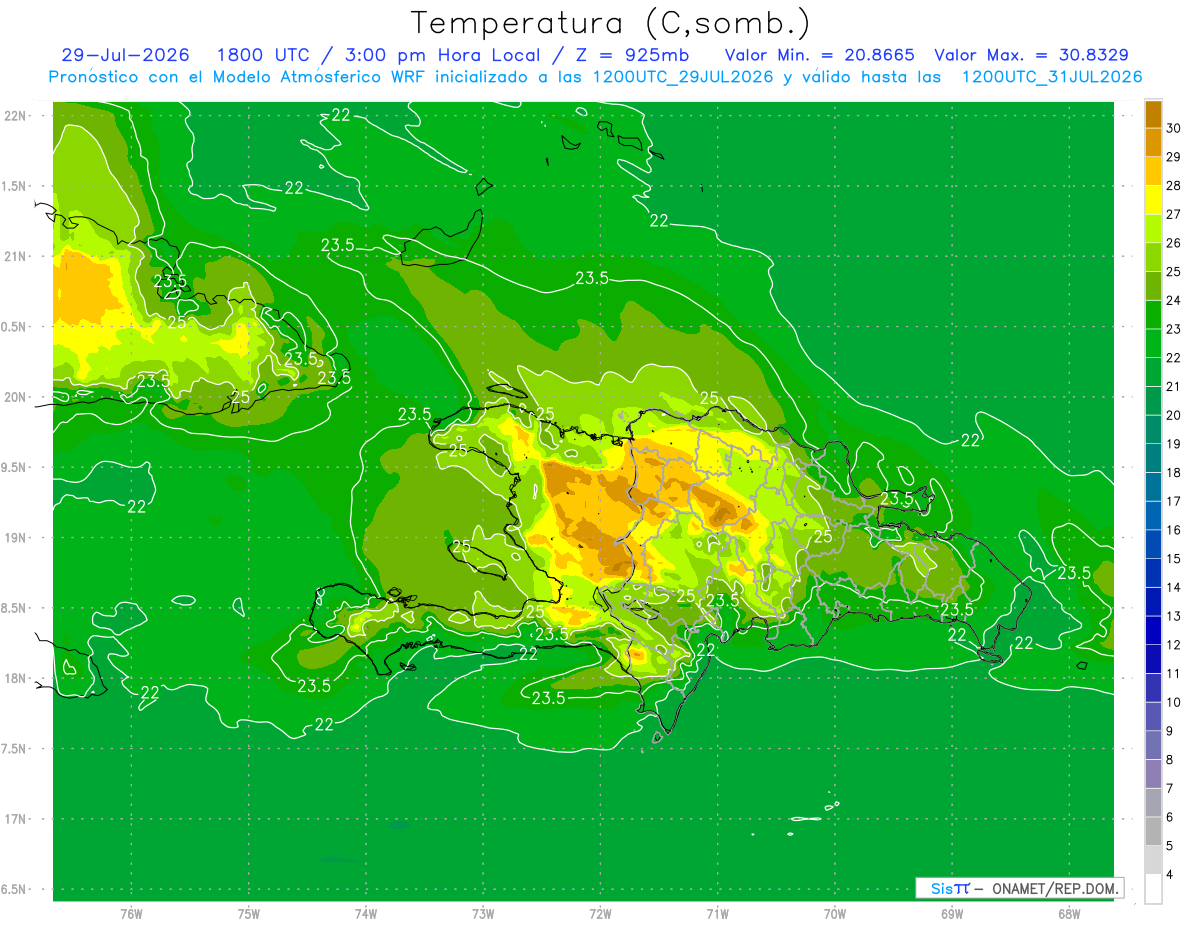Click the 'SisTT - ONAMET/REP.DOM.' credit label

coord(1020,888)
